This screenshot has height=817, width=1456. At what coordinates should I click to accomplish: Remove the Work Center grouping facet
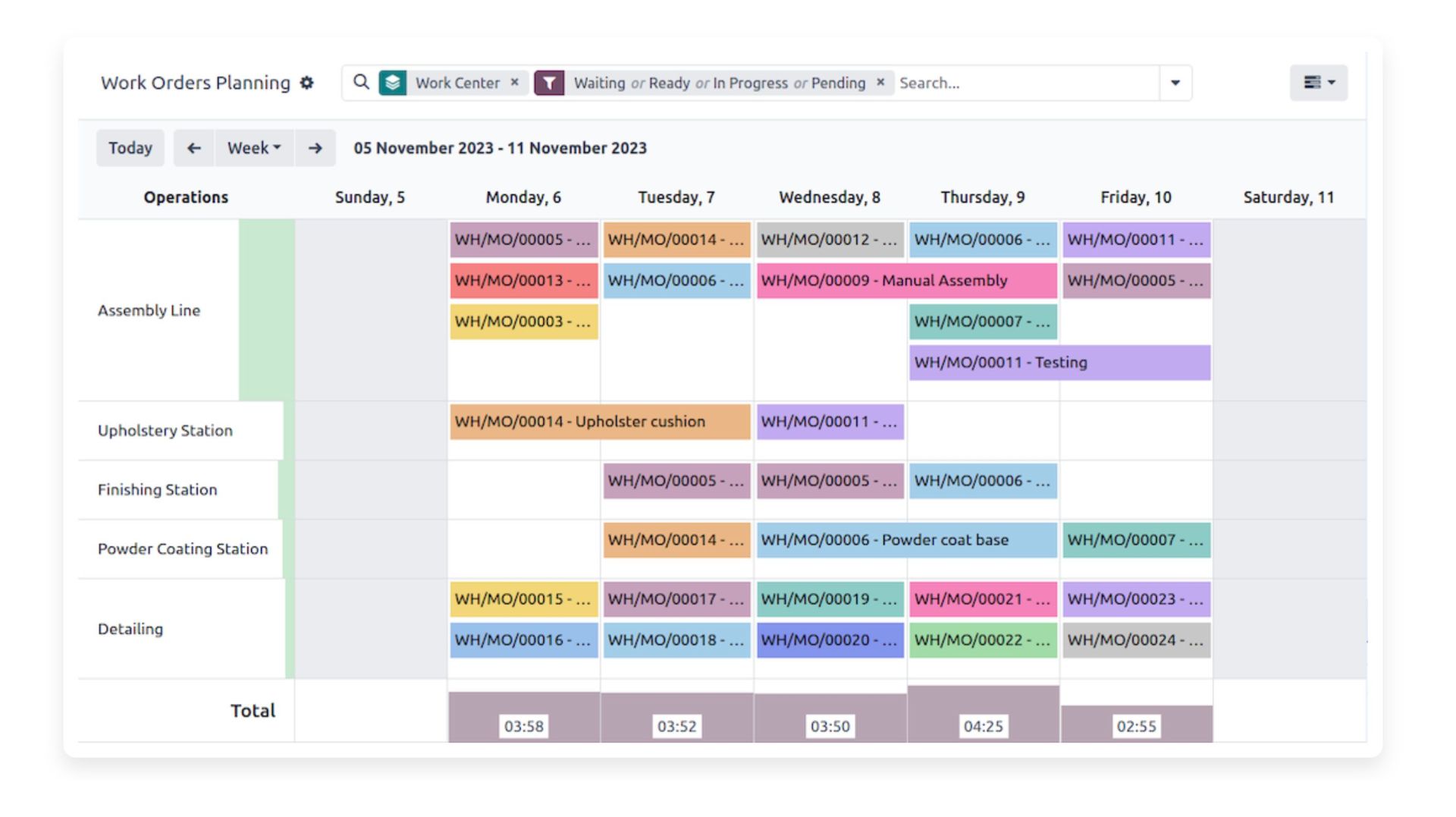pos(515,82)
